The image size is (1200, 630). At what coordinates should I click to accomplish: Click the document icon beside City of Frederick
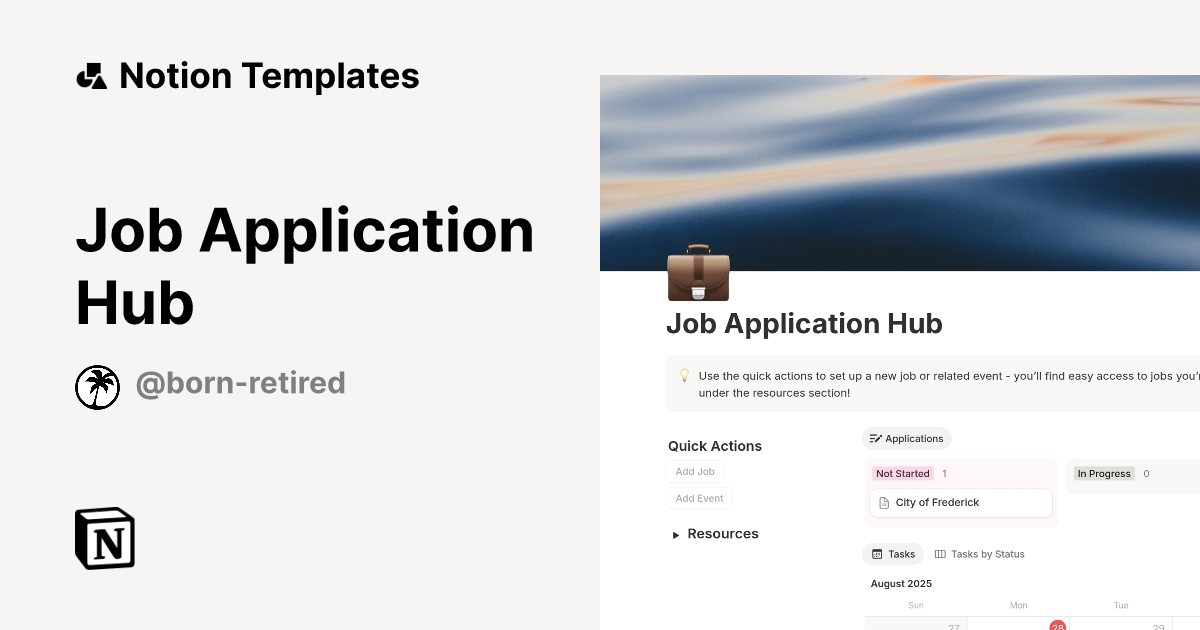tap(884, 503)
